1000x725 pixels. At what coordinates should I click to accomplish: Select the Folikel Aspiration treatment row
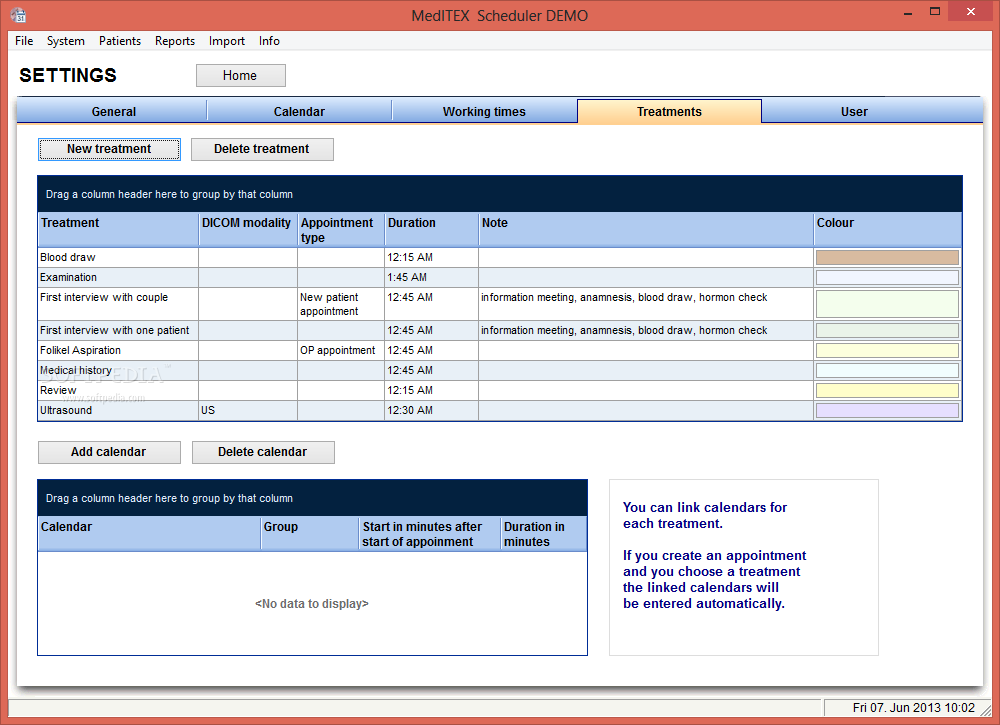click(499, 350)
